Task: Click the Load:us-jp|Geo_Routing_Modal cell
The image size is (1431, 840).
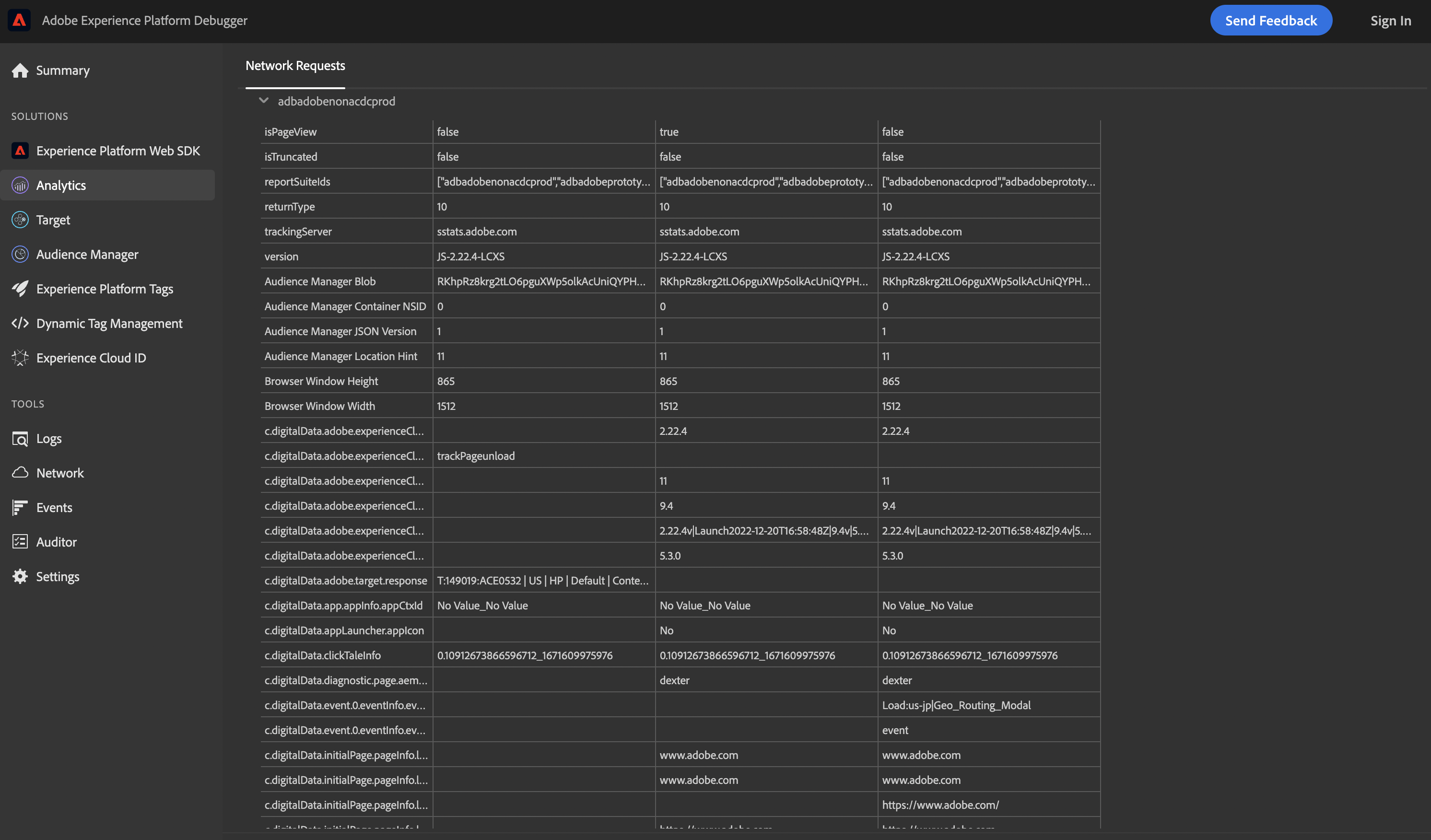Action: [x=956, y=705]
